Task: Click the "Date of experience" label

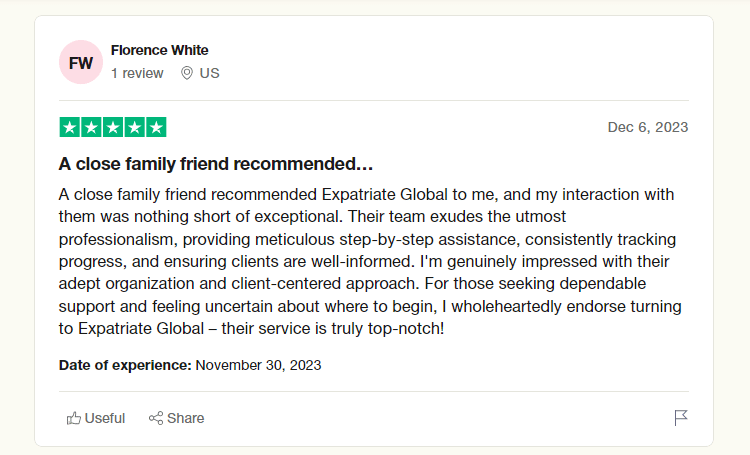Action: point(125,365)
